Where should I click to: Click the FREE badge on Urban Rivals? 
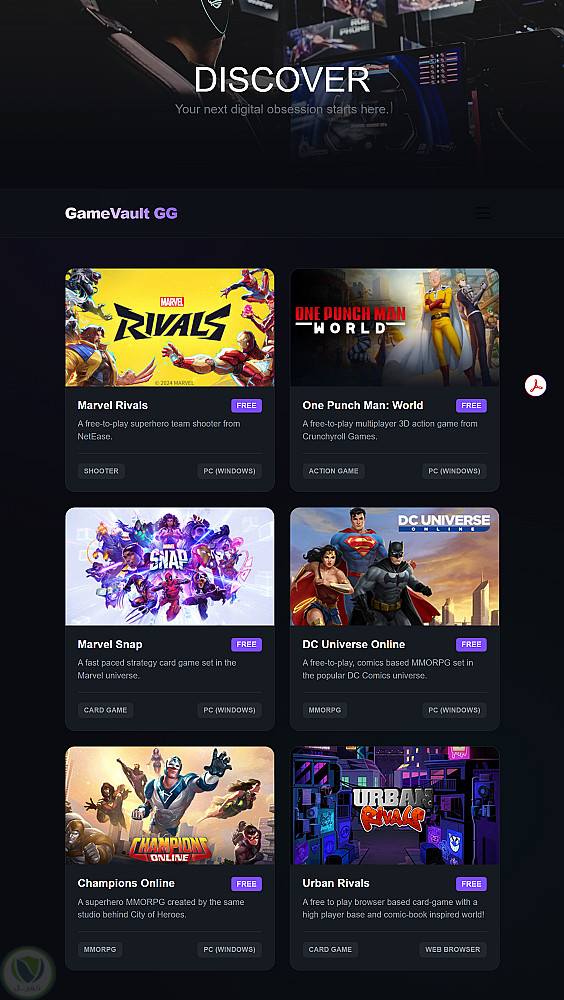click(471, 884)
